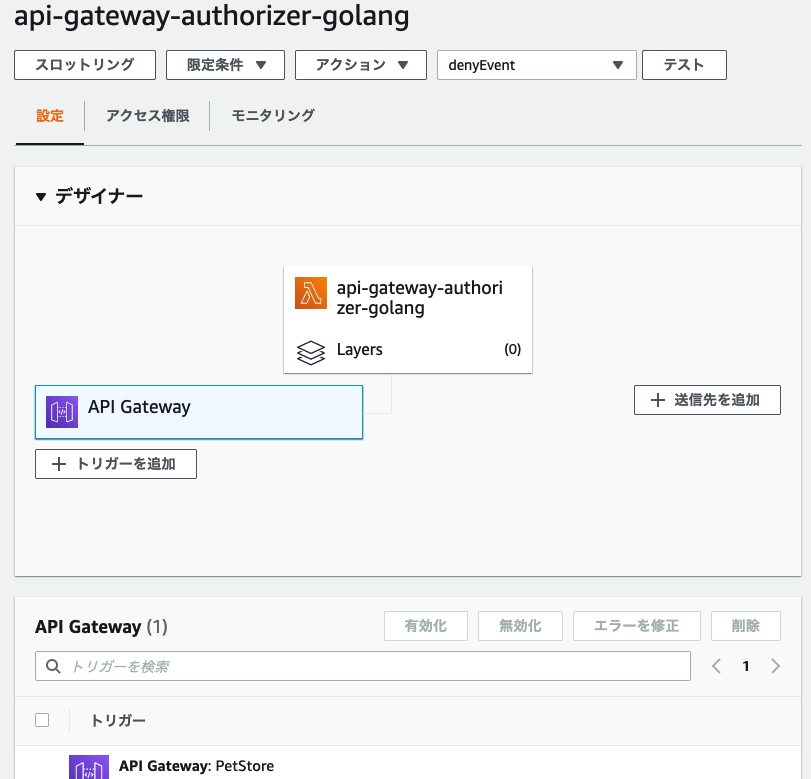Viewport: 811px width, 779px height.
Task: Click the API Gateway trigger icon in designer
Action: (x=62, y=412)
